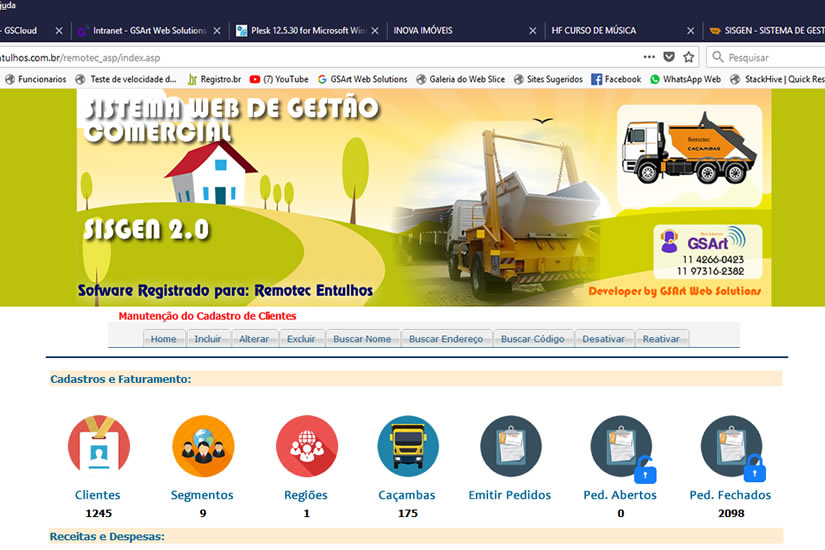Image resolution: width=825 pixels, height=550 pixels.
Task: Close the Intranet GSArt tab
Action: [217, 31]
